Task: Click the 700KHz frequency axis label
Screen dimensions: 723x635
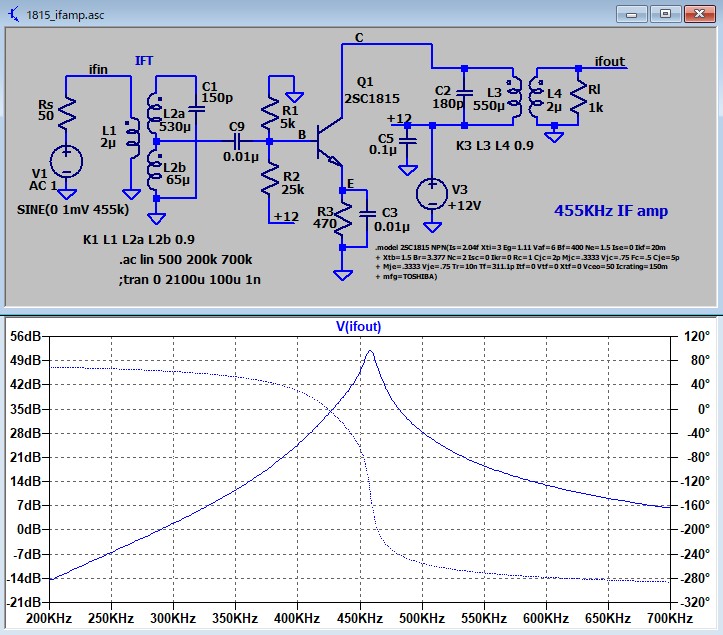Action: coord(670,618)
